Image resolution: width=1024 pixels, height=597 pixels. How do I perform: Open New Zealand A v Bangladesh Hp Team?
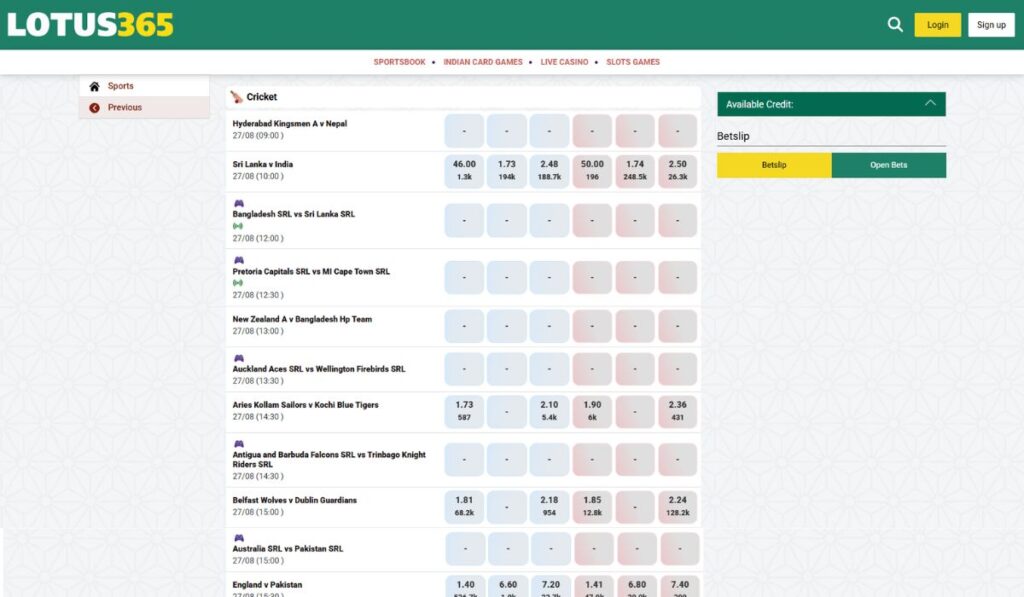tap(302, 319)
